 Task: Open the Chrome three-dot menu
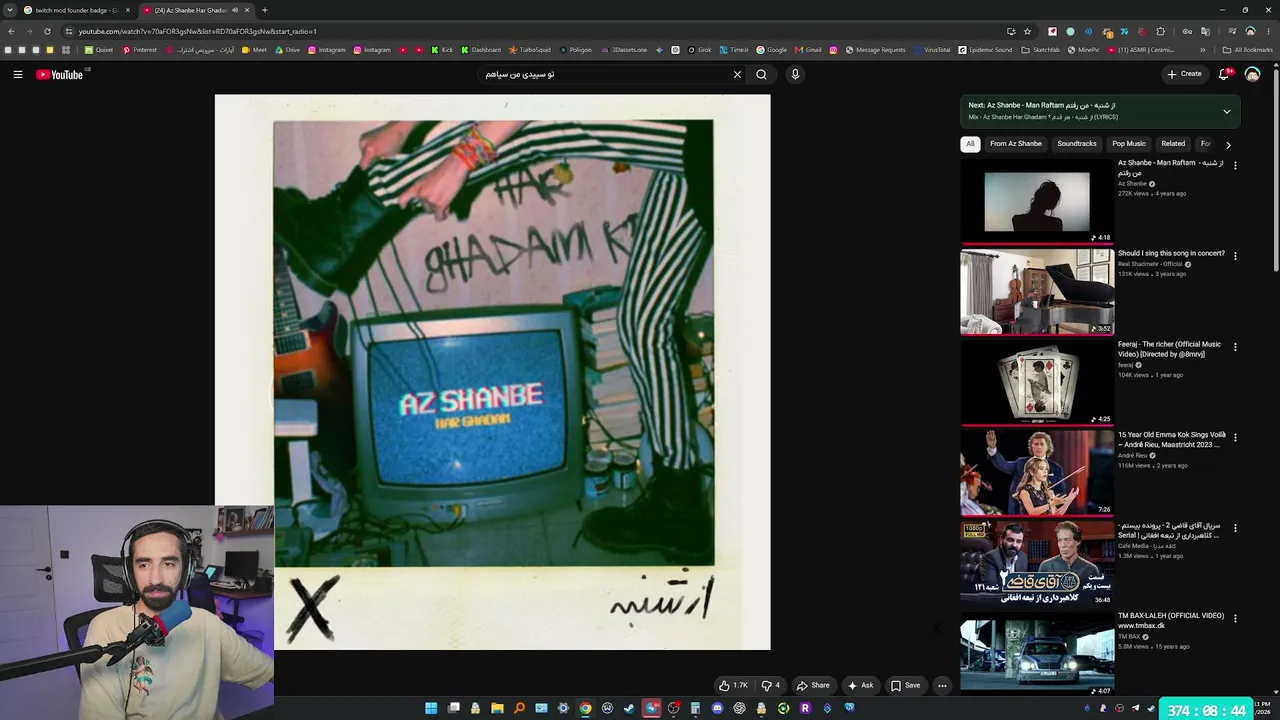coord(1268,31)
